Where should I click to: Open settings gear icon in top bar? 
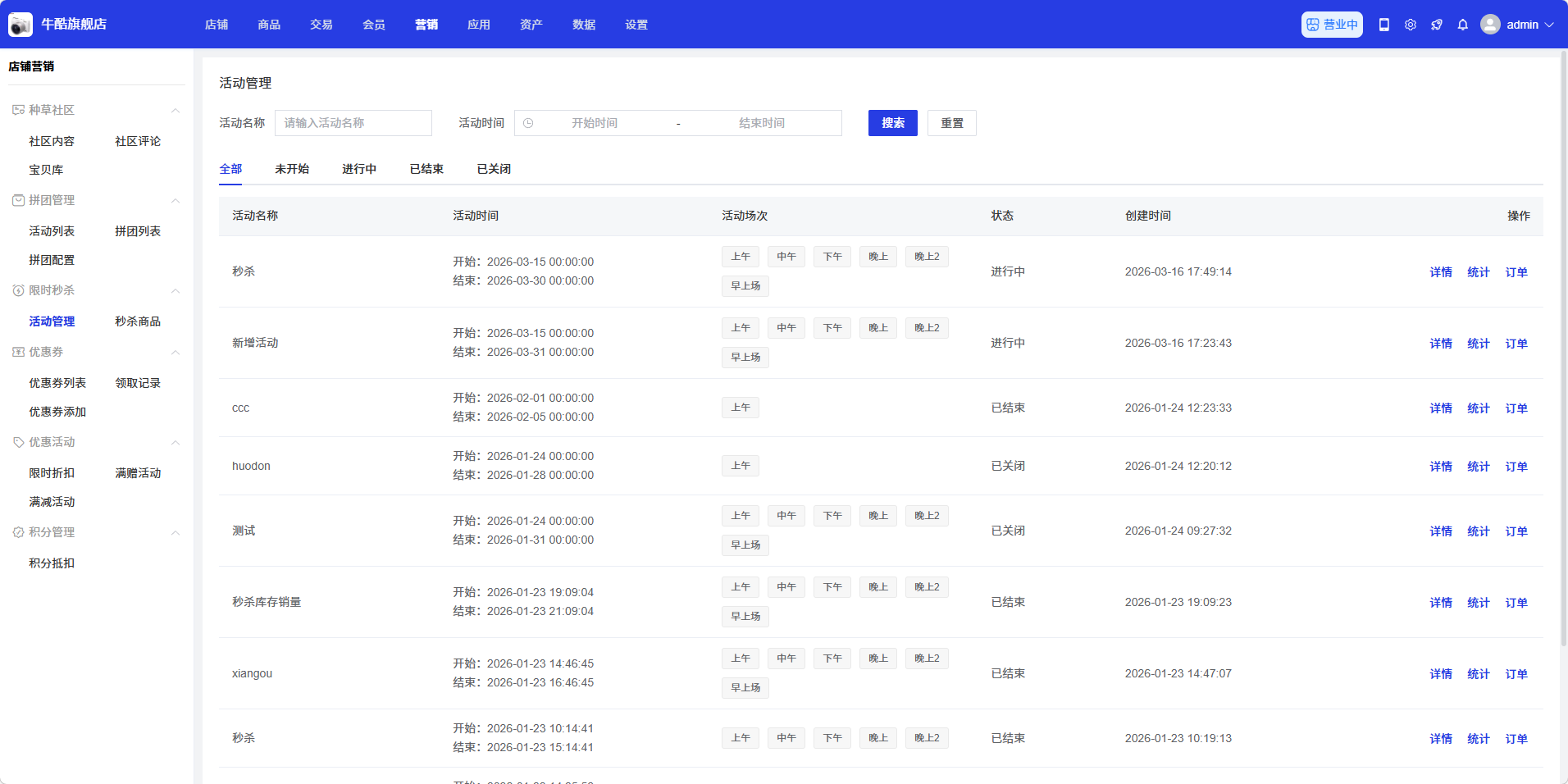(1411, 25)
